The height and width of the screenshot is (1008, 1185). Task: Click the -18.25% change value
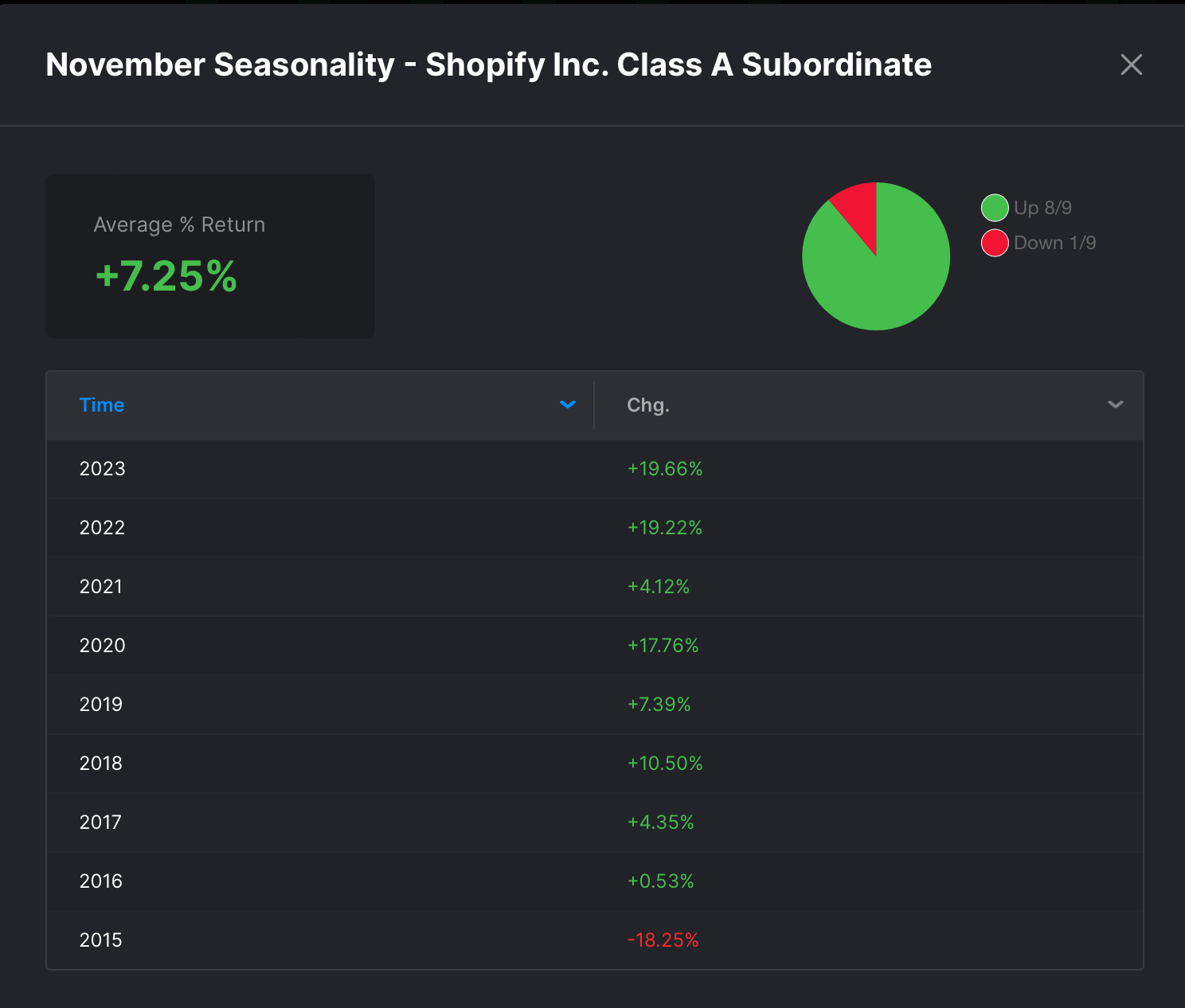[663, 940]
